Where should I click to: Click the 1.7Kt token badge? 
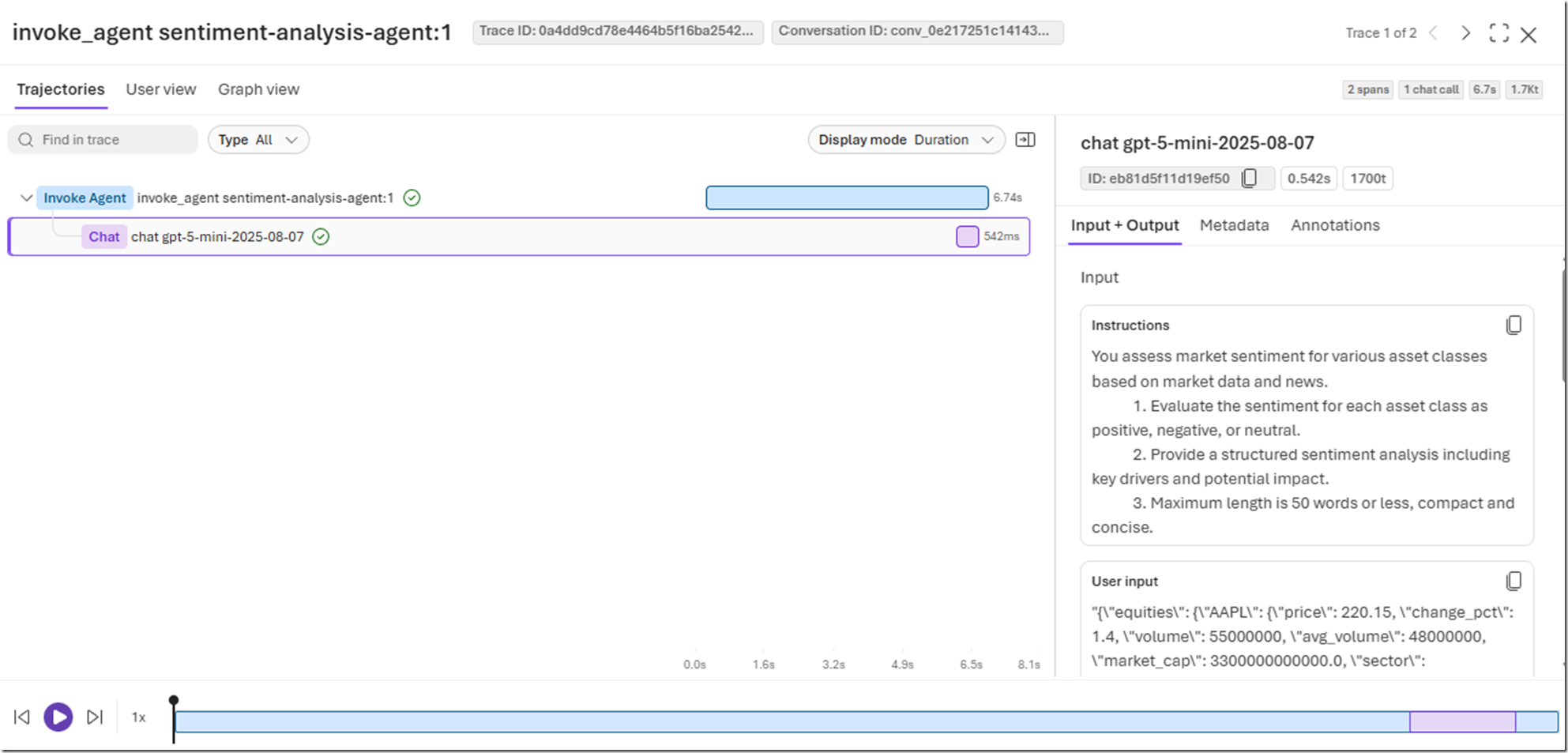1525,89
